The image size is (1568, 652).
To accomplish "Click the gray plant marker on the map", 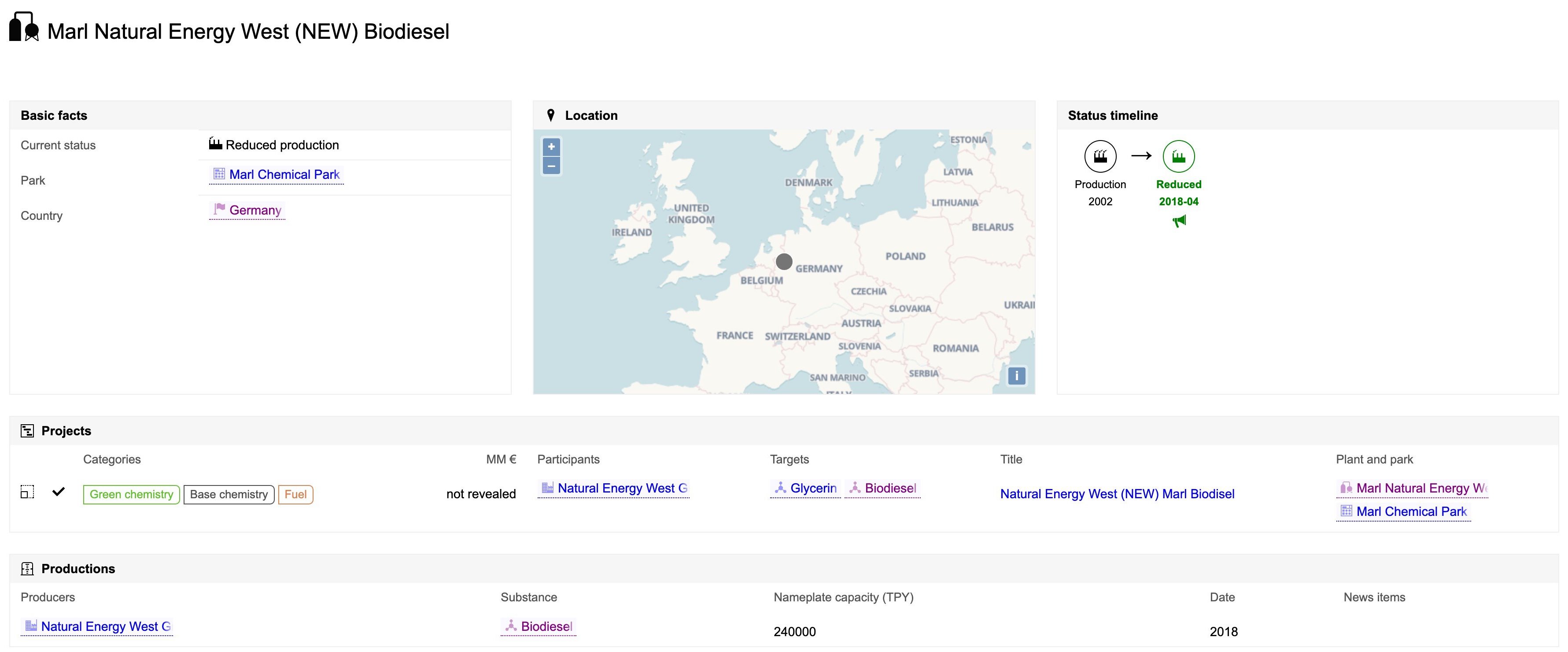I will 784,262.
